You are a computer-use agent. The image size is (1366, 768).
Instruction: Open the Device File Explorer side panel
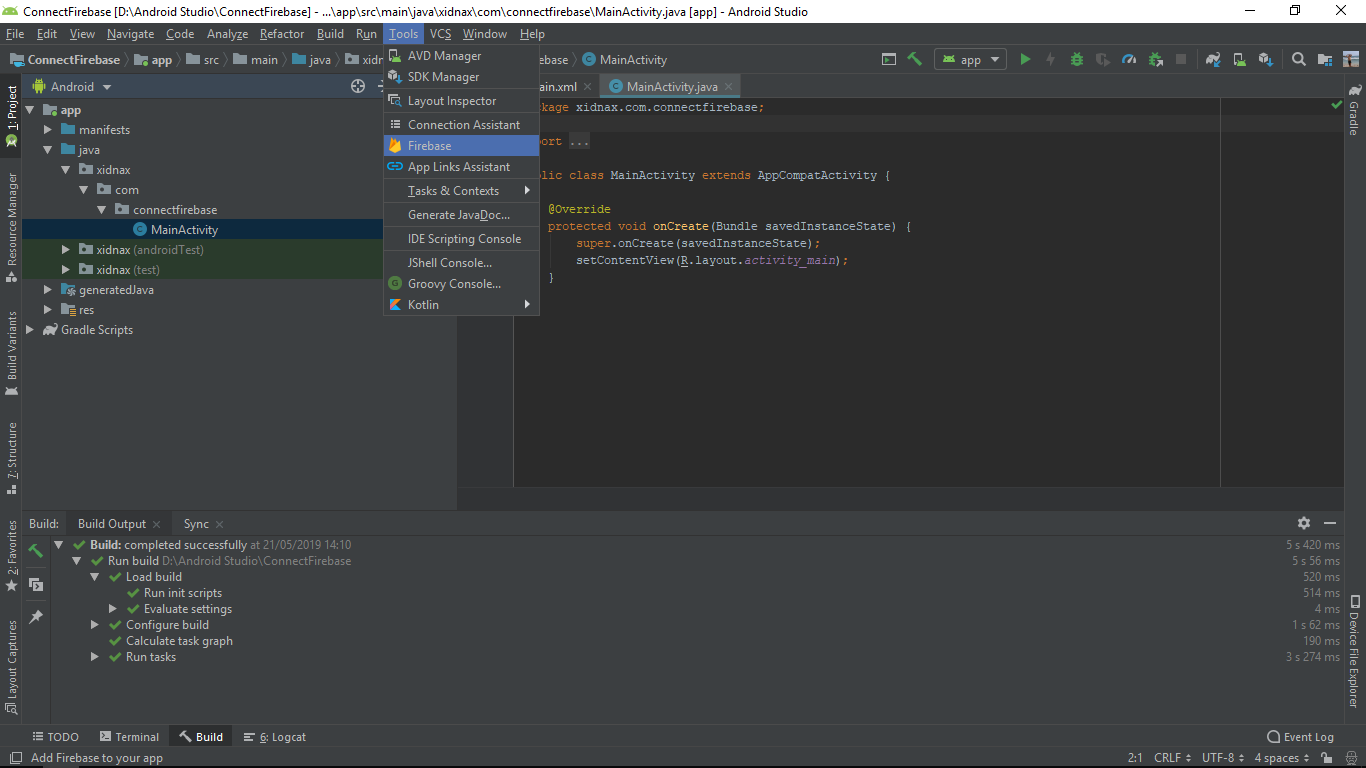coord(1354,651)
